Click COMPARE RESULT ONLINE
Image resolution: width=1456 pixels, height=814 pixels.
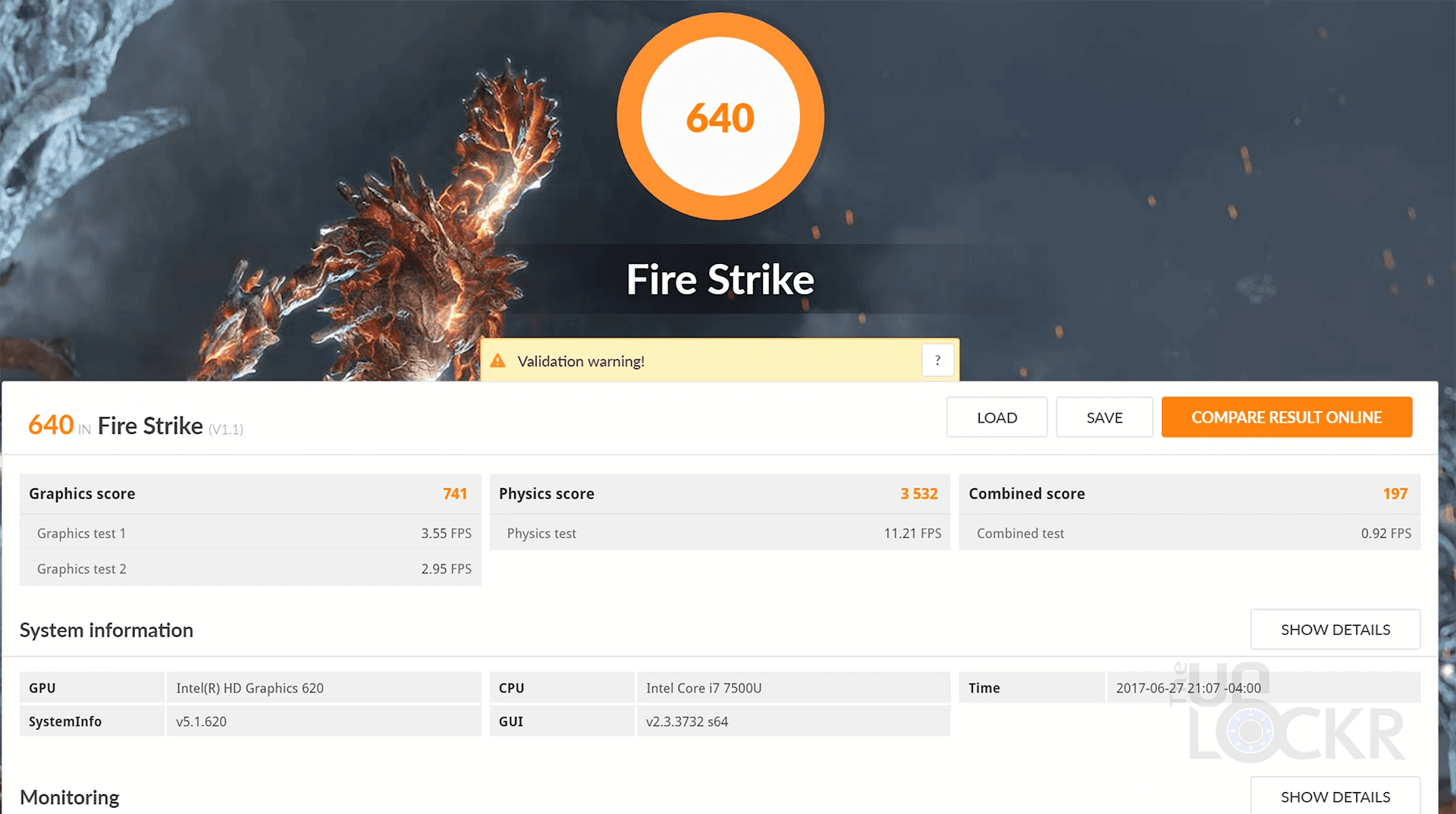(x=1286, y=417)
